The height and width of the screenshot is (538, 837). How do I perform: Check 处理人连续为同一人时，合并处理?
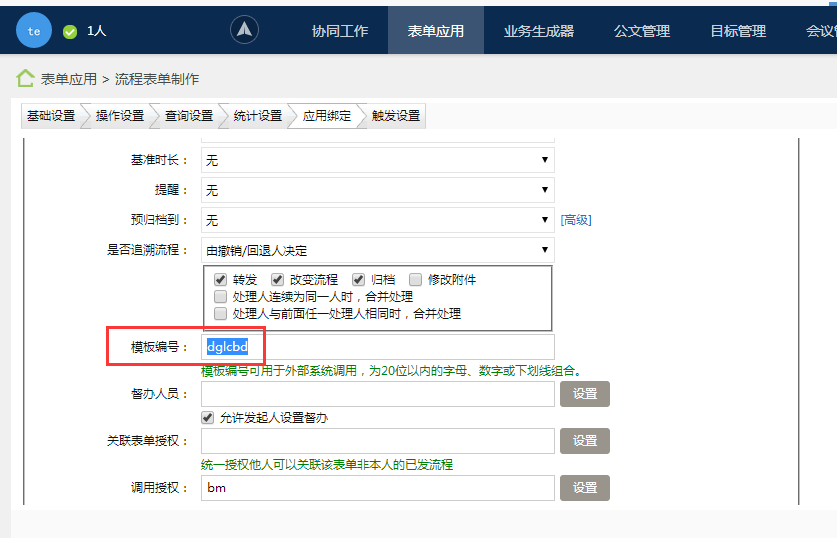[x=220, y=296]
